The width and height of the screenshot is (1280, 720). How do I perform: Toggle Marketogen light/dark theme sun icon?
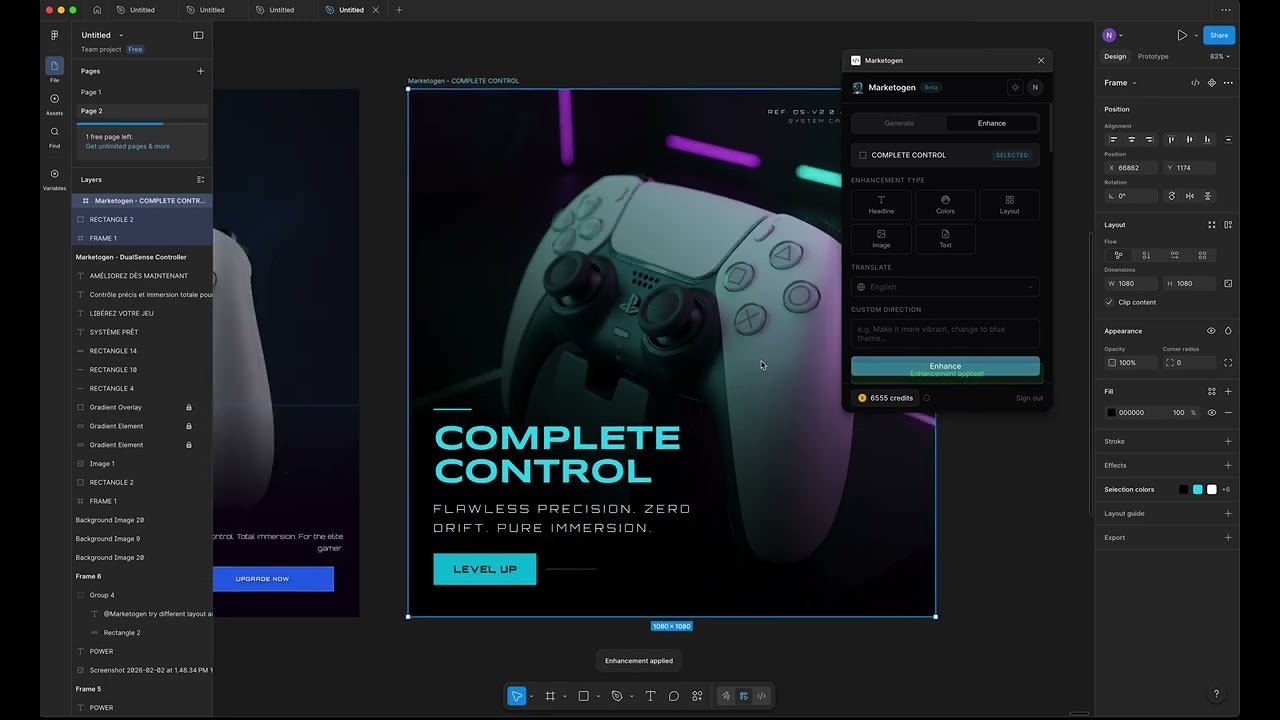(x=1015, y=87)
